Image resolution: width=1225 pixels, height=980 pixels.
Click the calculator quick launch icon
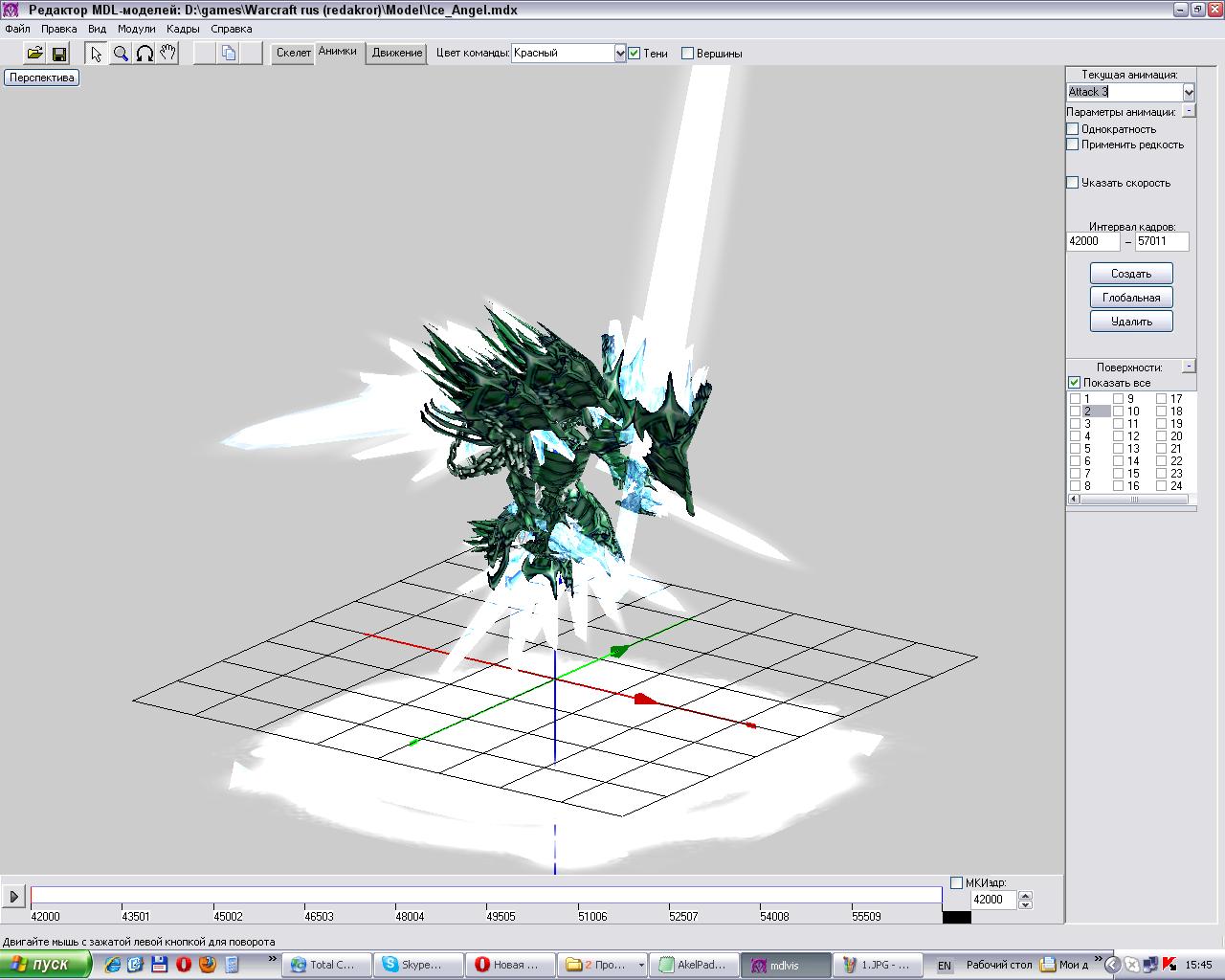click(x=231, y=965)
